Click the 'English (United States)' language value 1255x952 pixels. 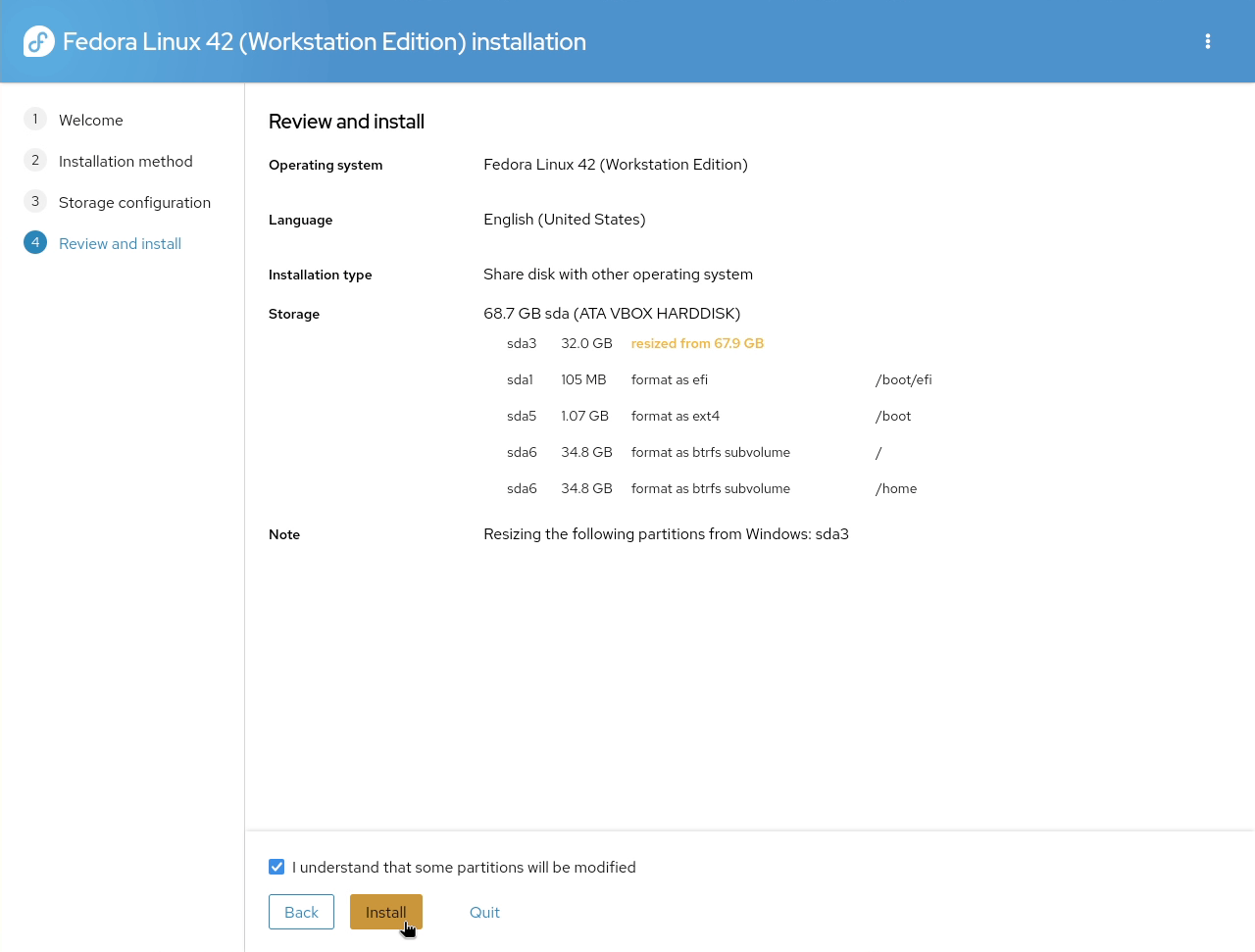click(x=565, y=220)
